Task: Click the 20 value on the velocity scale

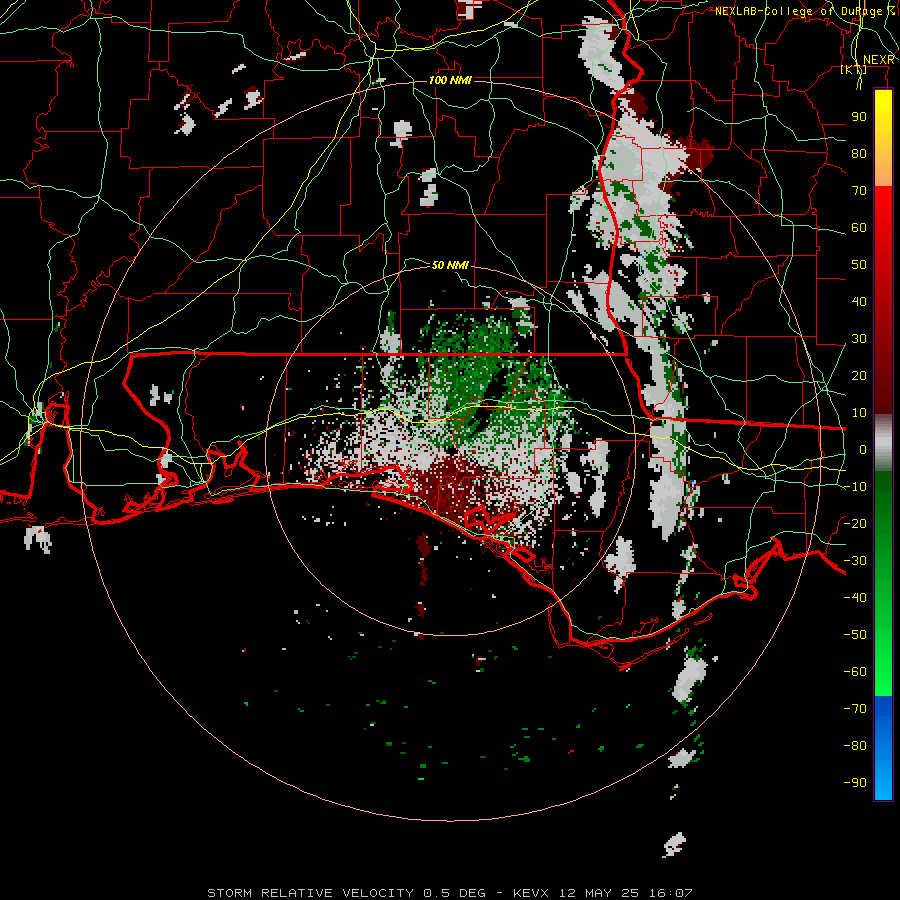Action: [859, 375]
